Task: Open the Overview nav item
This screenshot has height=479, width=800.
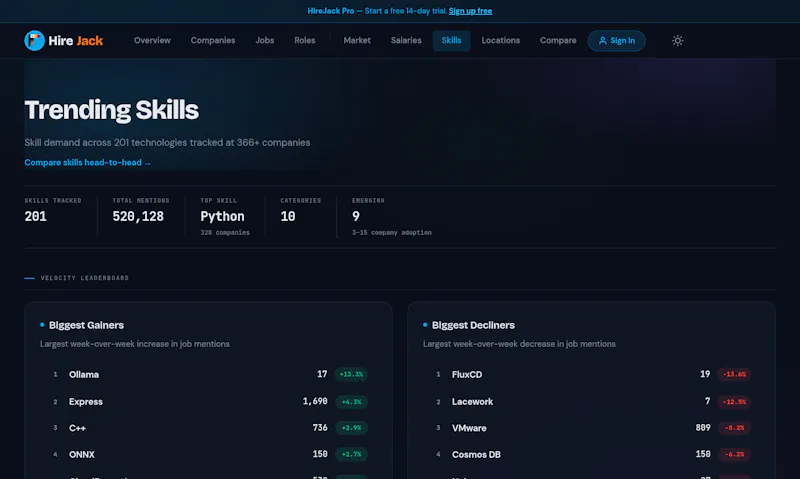Action: click(152, 40)
